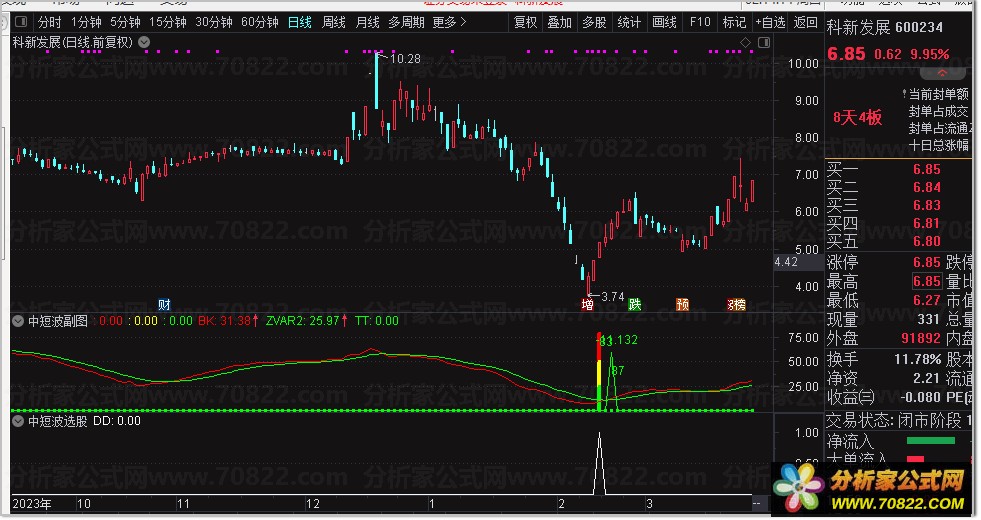Click the 净资 value 2.21

click(x=926, y=379)
